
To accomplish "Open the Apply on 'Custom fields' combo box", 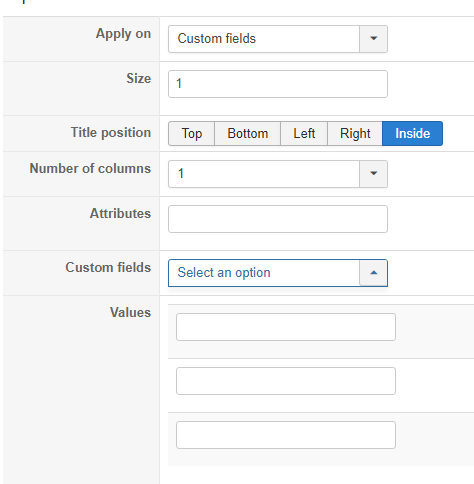I will (x=278, y=39).
